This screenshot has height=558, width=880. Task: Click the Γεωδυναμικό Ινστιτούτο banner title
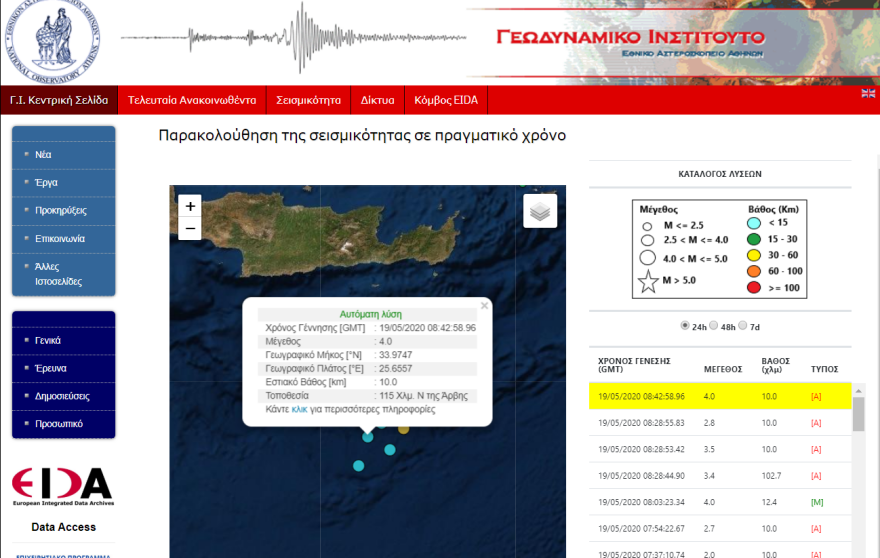630,37
